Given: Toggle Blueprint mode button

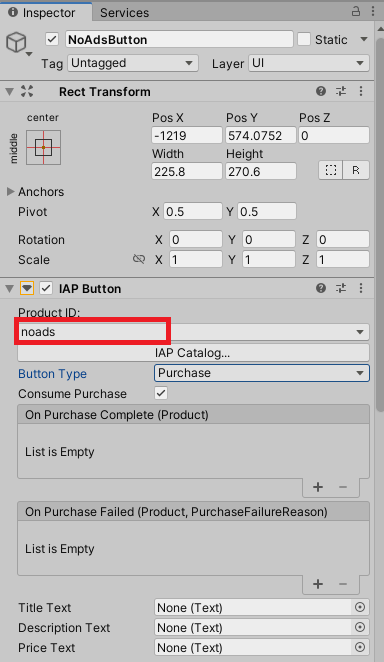Looking at the screenshot, I should click(x=331, y=170).
